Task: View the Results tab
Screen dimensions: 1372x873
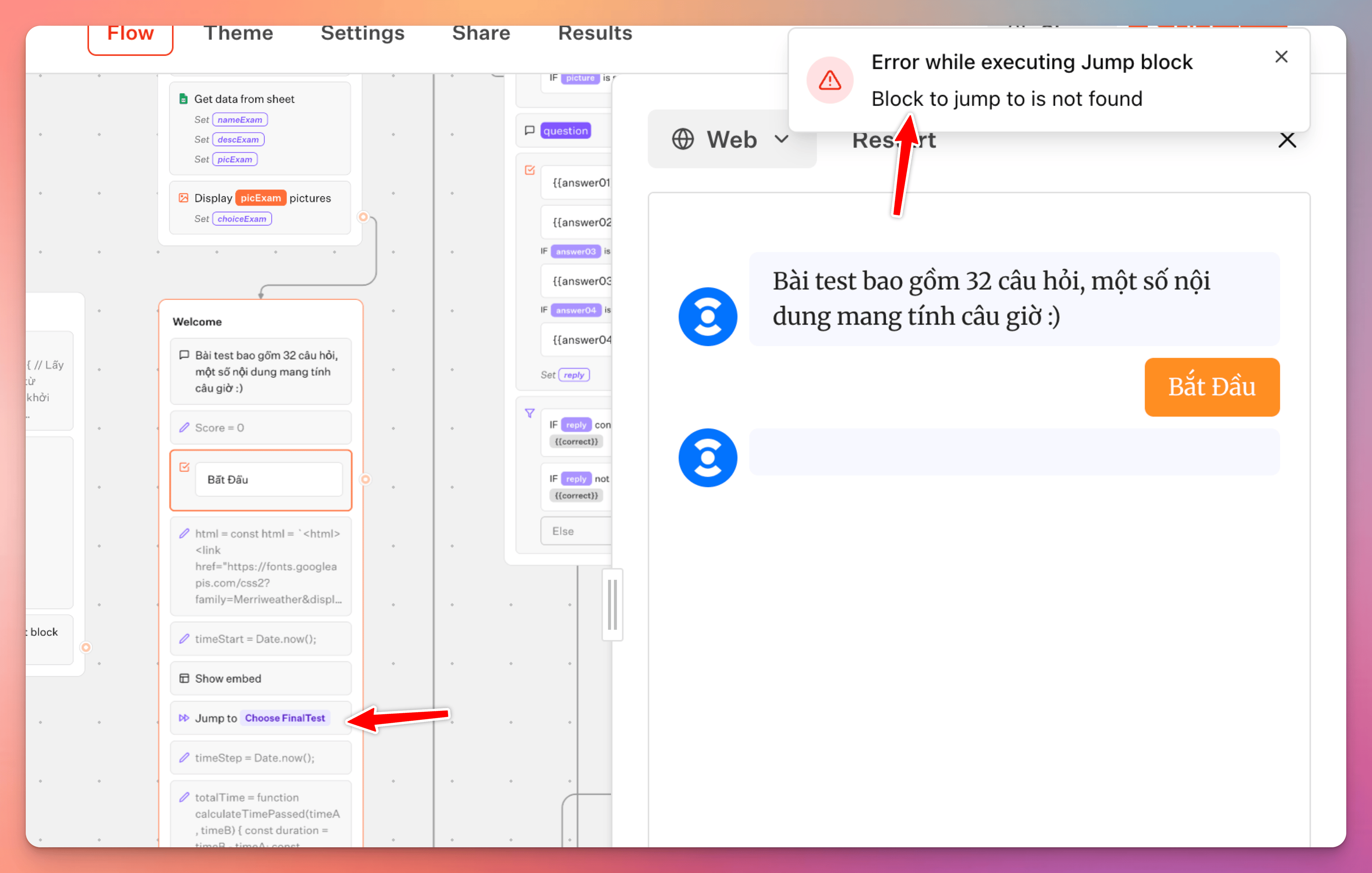Action: tap(595, 33)
